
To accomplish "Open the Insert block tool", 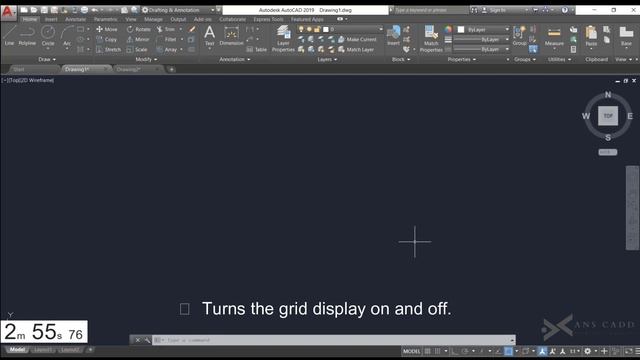I will (393, 35).
